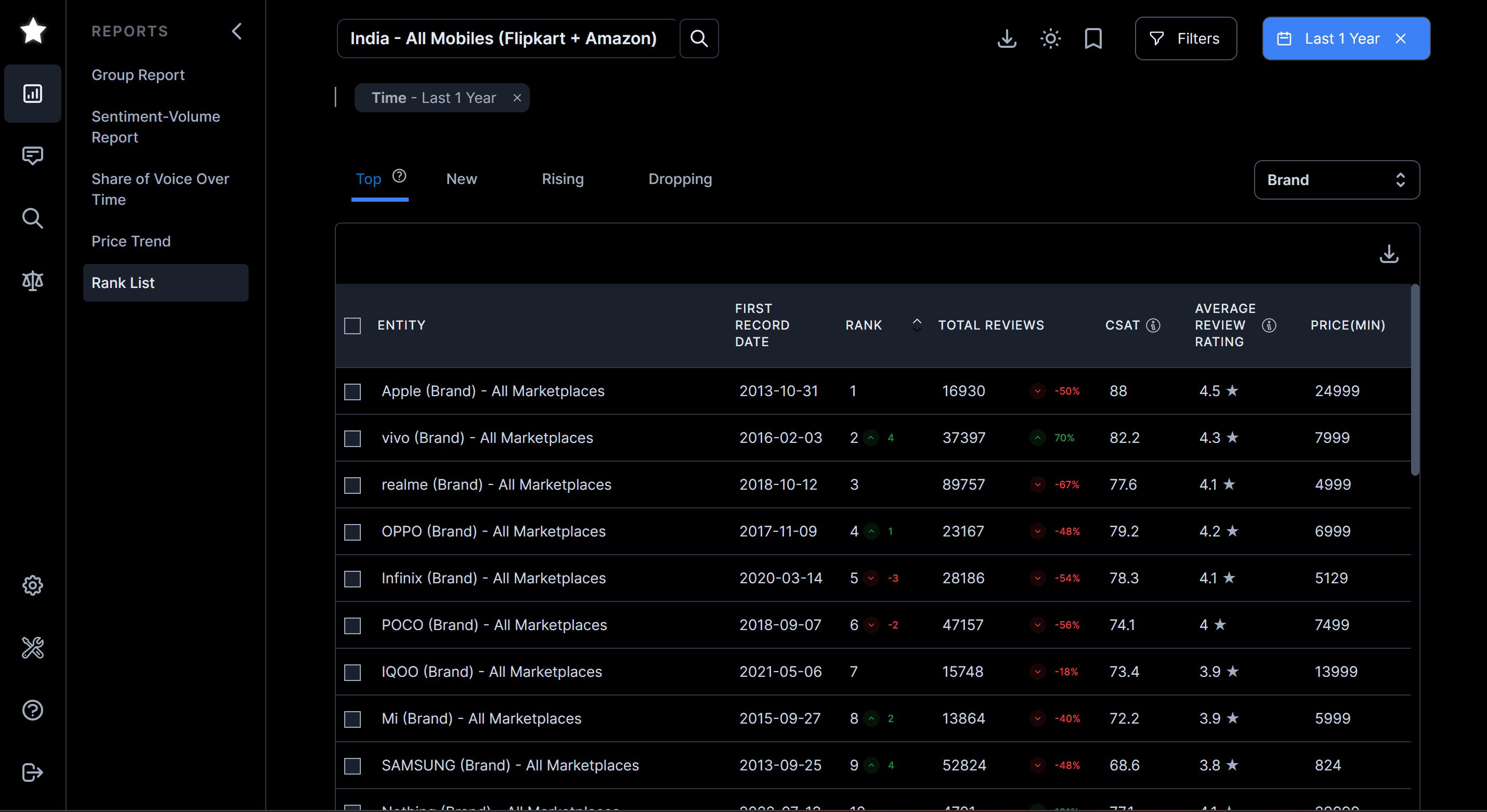Click the table vertical scrollbar
This screenshot has height=812, width=1487.
click(1415, 379)
